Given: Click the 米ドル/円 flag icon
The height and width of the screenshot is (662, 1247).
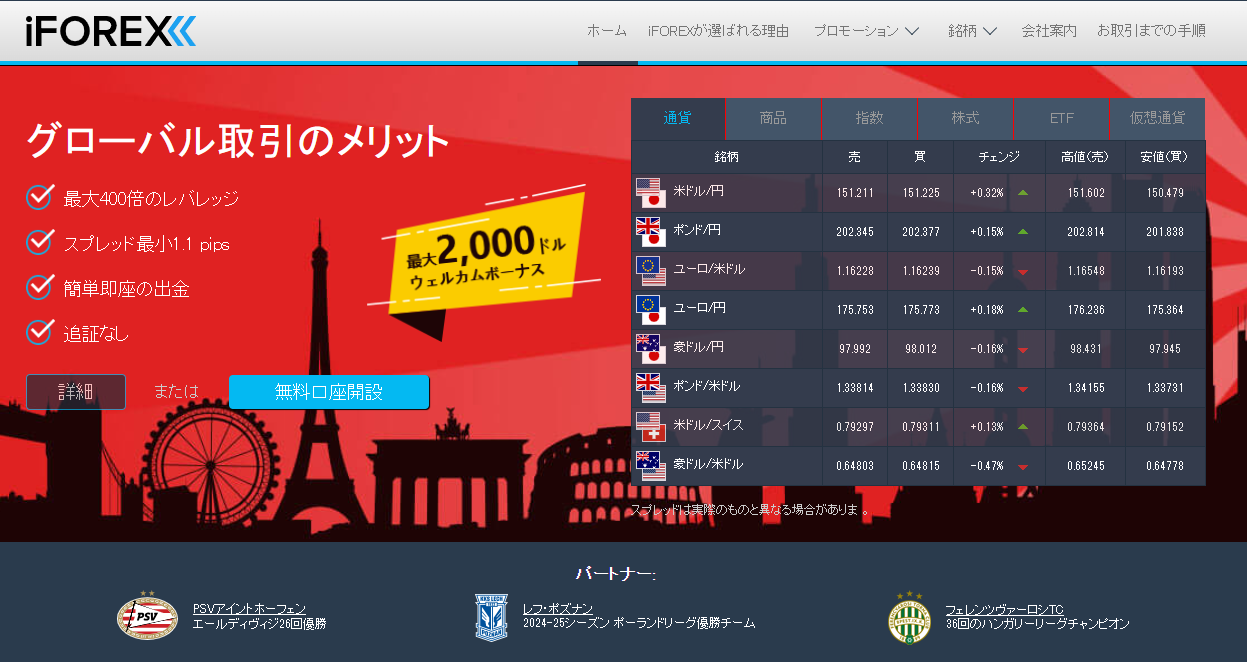Looking at the screenshot, I should (x=648, y=192).
